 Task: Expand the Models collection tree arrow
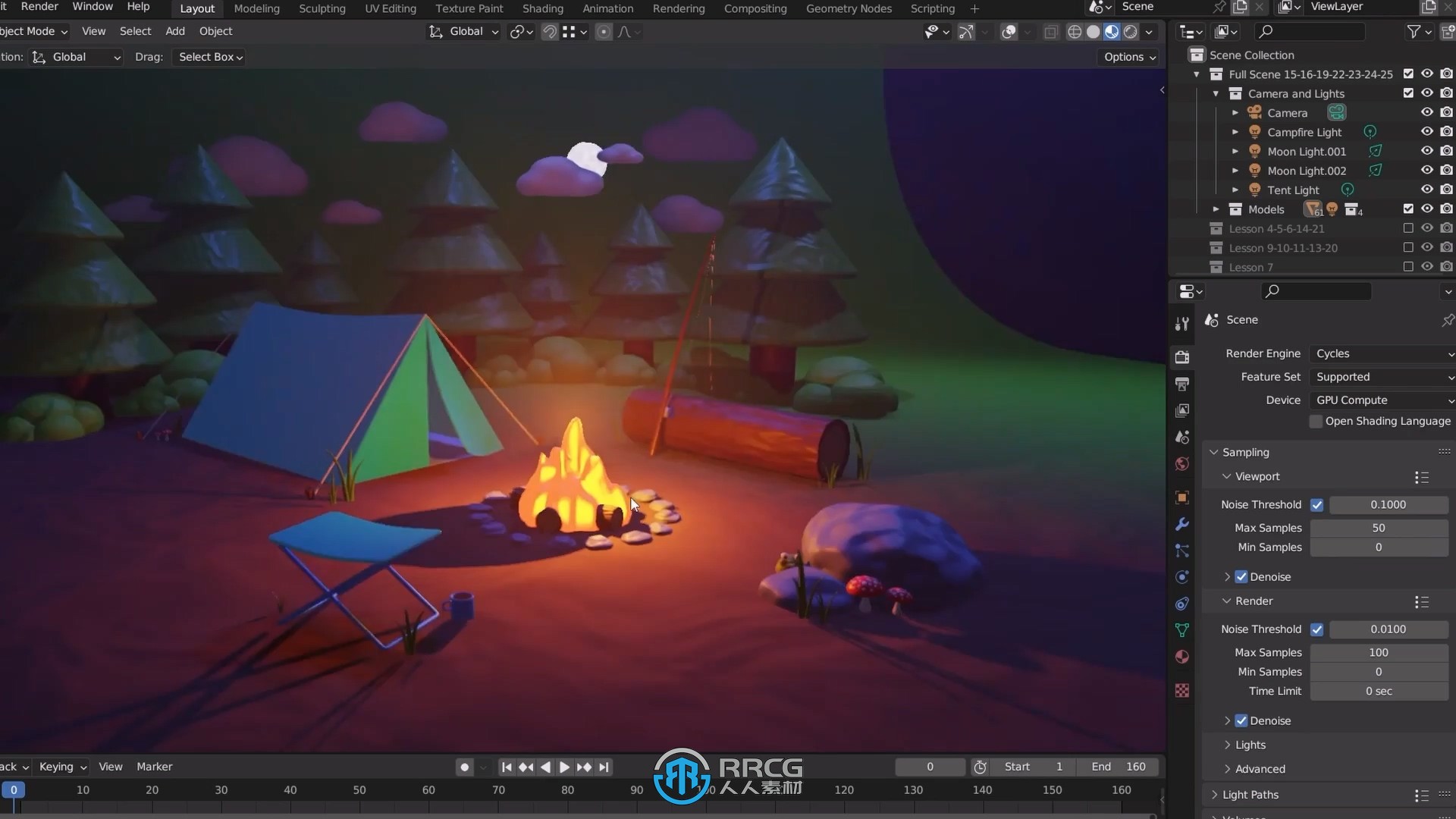[1216, 209]
